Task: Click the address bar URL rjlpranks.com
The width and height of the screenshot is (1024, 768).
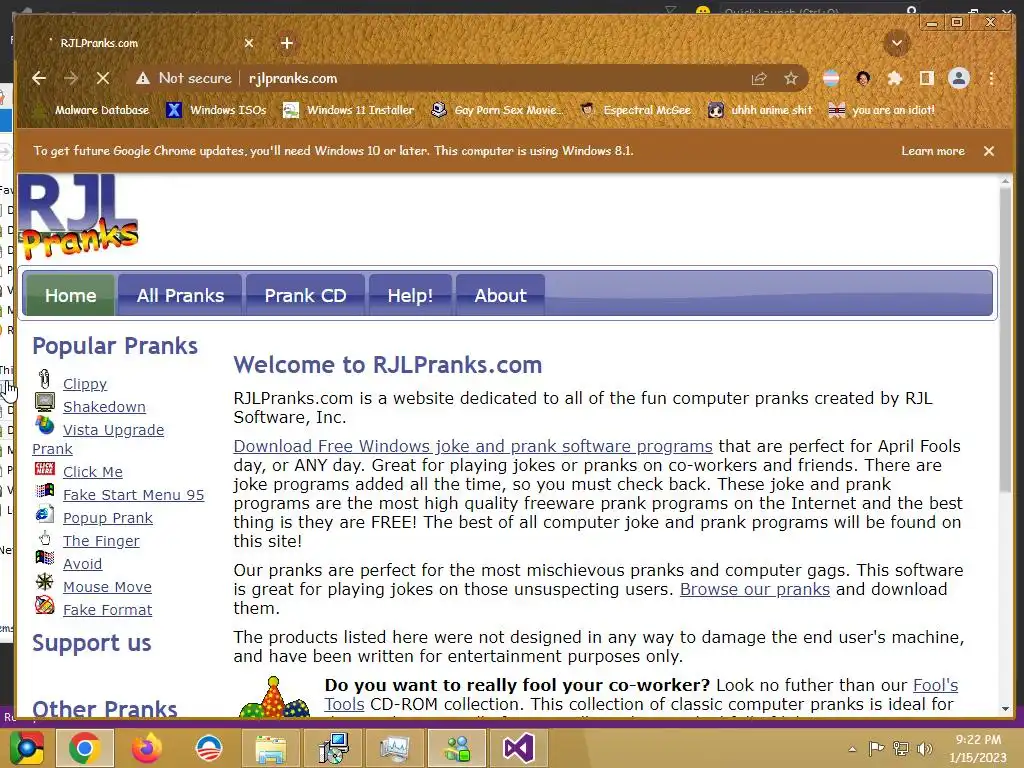Action: click(293, 78)
